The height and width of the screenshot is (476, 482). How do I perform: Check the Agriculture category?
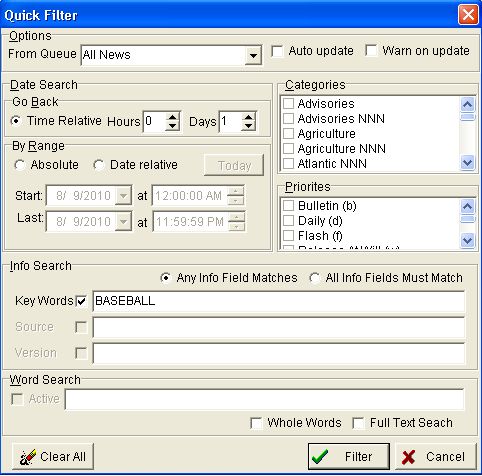pos(288,134)
